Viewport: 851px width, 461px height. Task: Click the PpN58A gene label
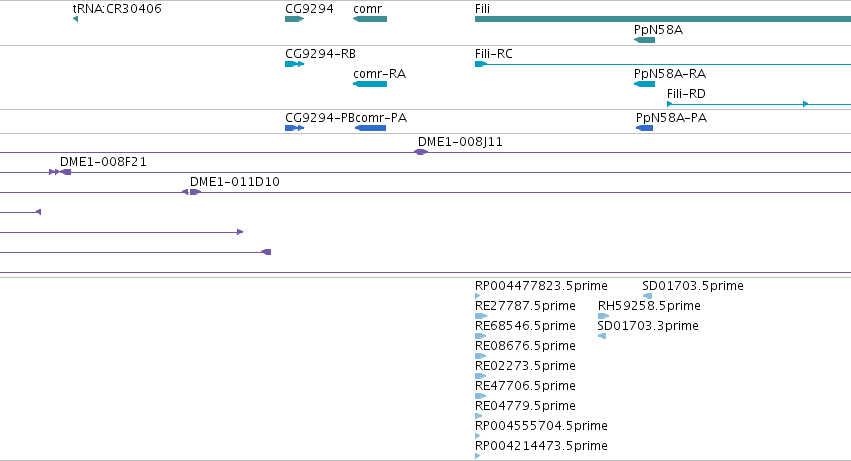pyautogui.click(x=658, y=30)
